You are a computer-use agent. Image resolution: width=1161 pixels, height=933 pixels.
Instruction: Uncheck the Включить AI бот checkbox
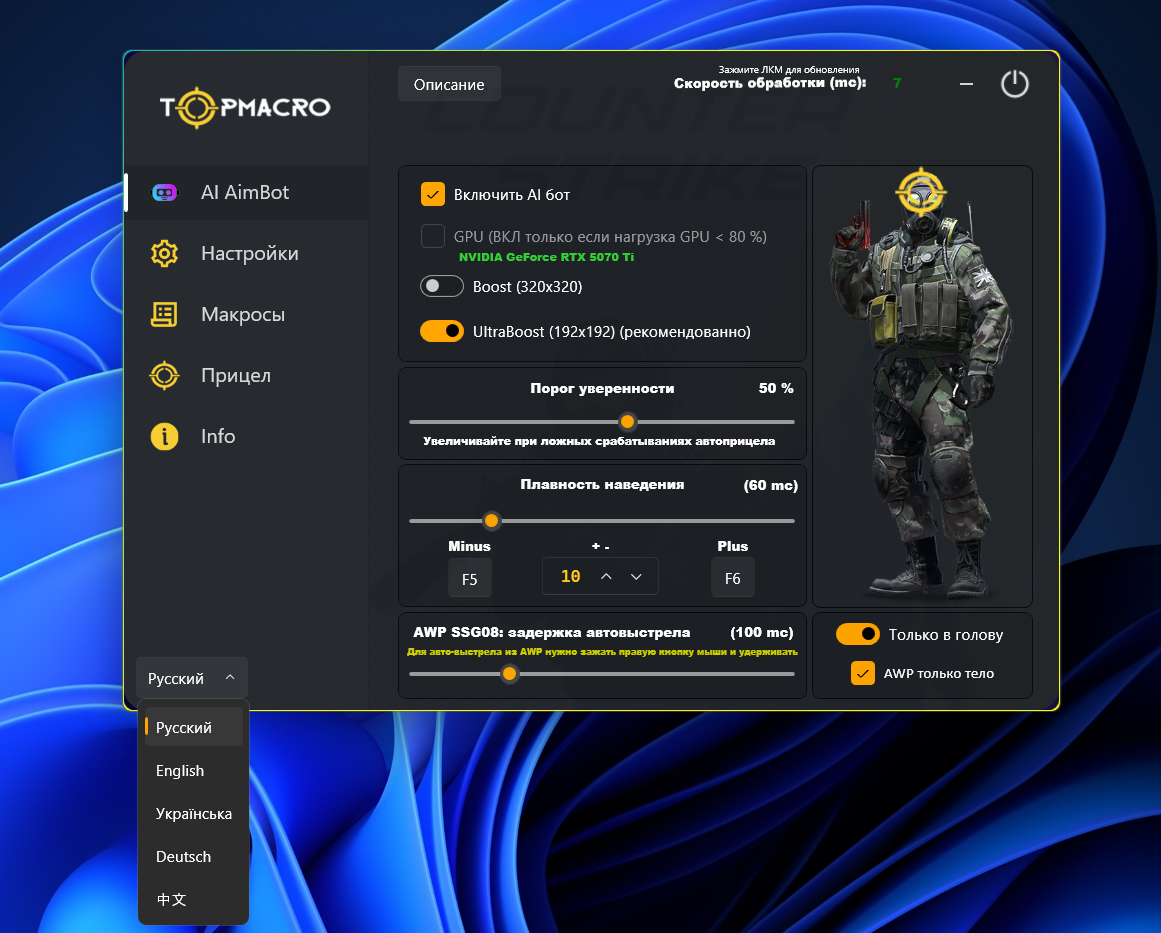pos(433,194)
